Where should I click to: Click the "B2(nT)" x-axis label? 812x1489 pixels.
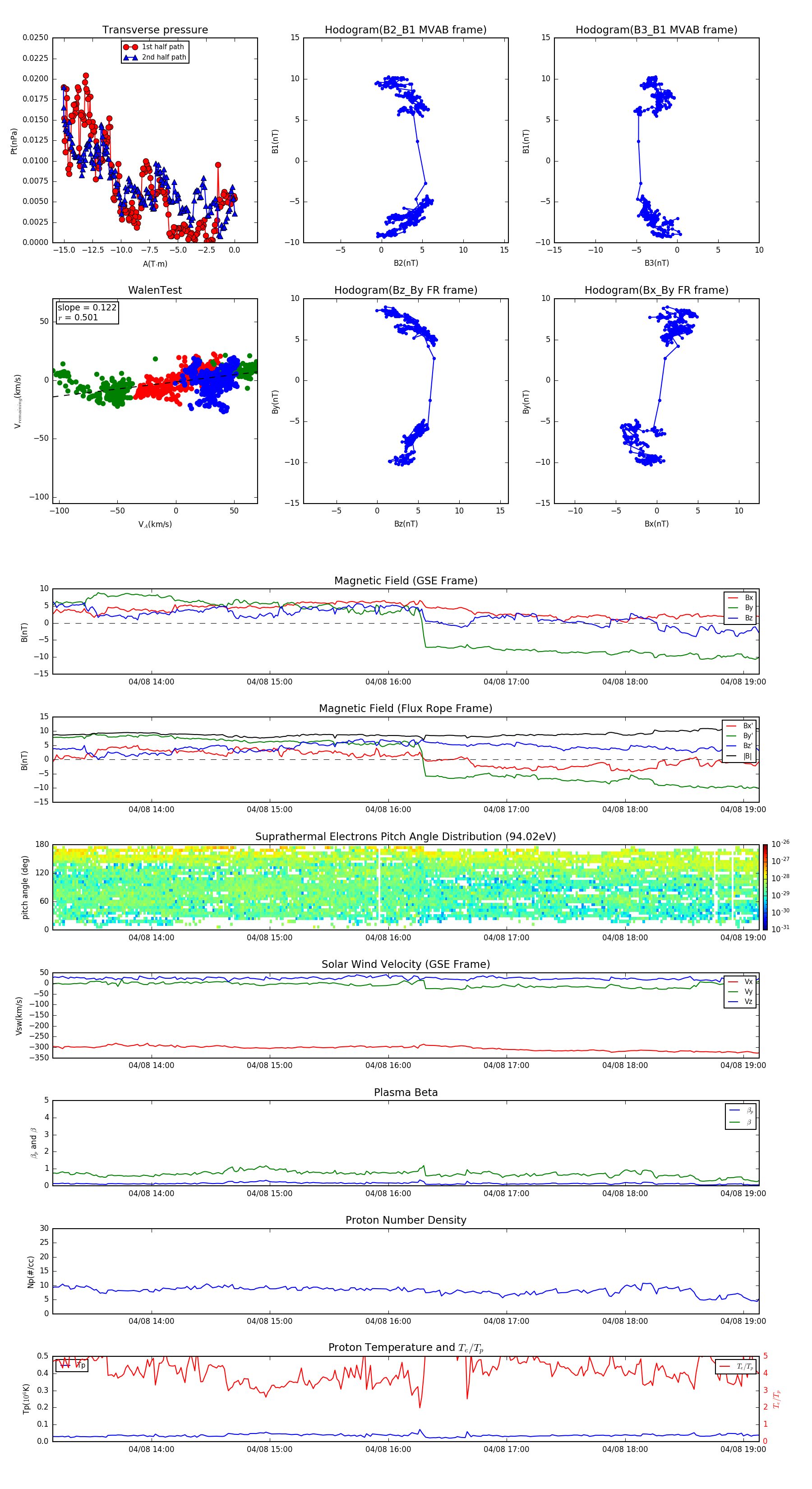point(406,263)
